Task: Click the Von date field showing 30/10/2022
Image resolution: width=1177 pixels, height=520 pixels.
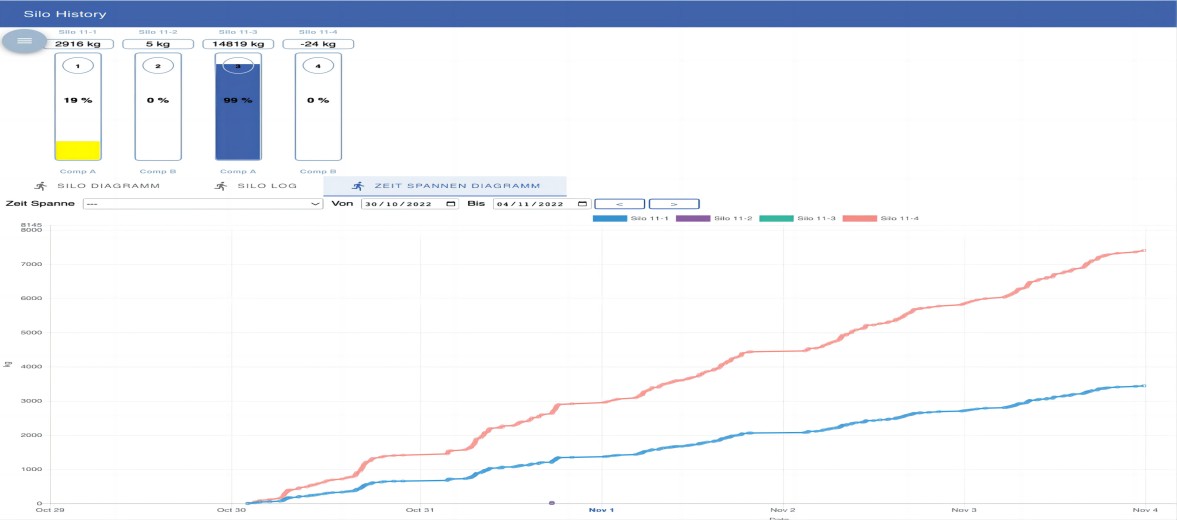Action: tap(402, 203)
